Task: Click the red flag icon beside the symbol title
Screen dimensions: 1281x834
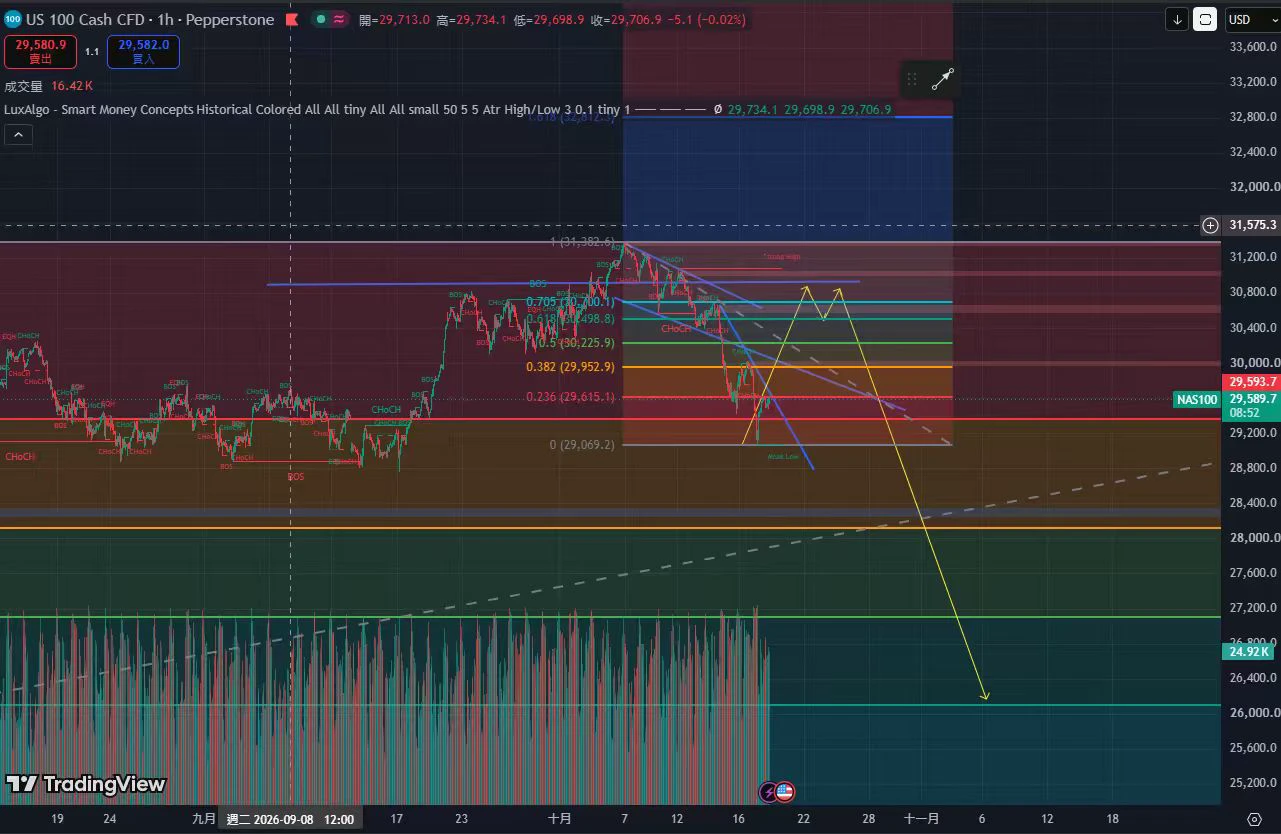Action: (x=291, y=19)
